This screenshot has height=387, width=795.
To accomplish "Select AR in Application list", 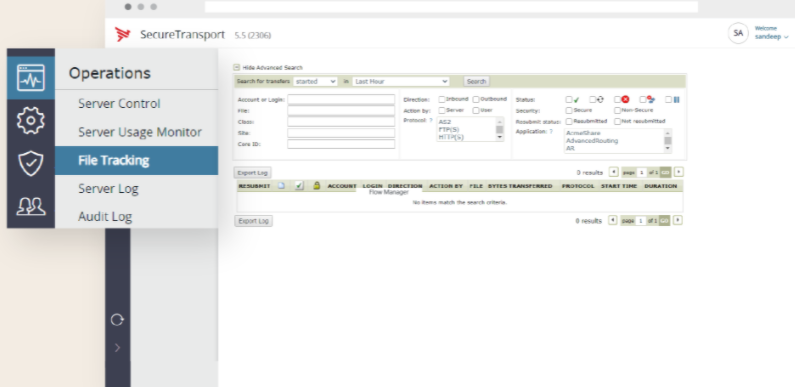I will [570, 149].
